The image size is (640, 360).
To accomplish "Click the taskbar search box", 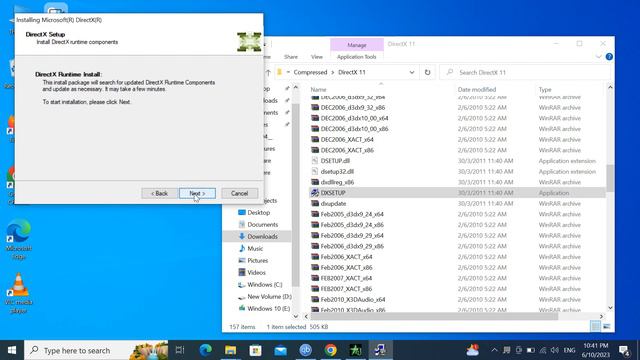I will click(96, 350).
